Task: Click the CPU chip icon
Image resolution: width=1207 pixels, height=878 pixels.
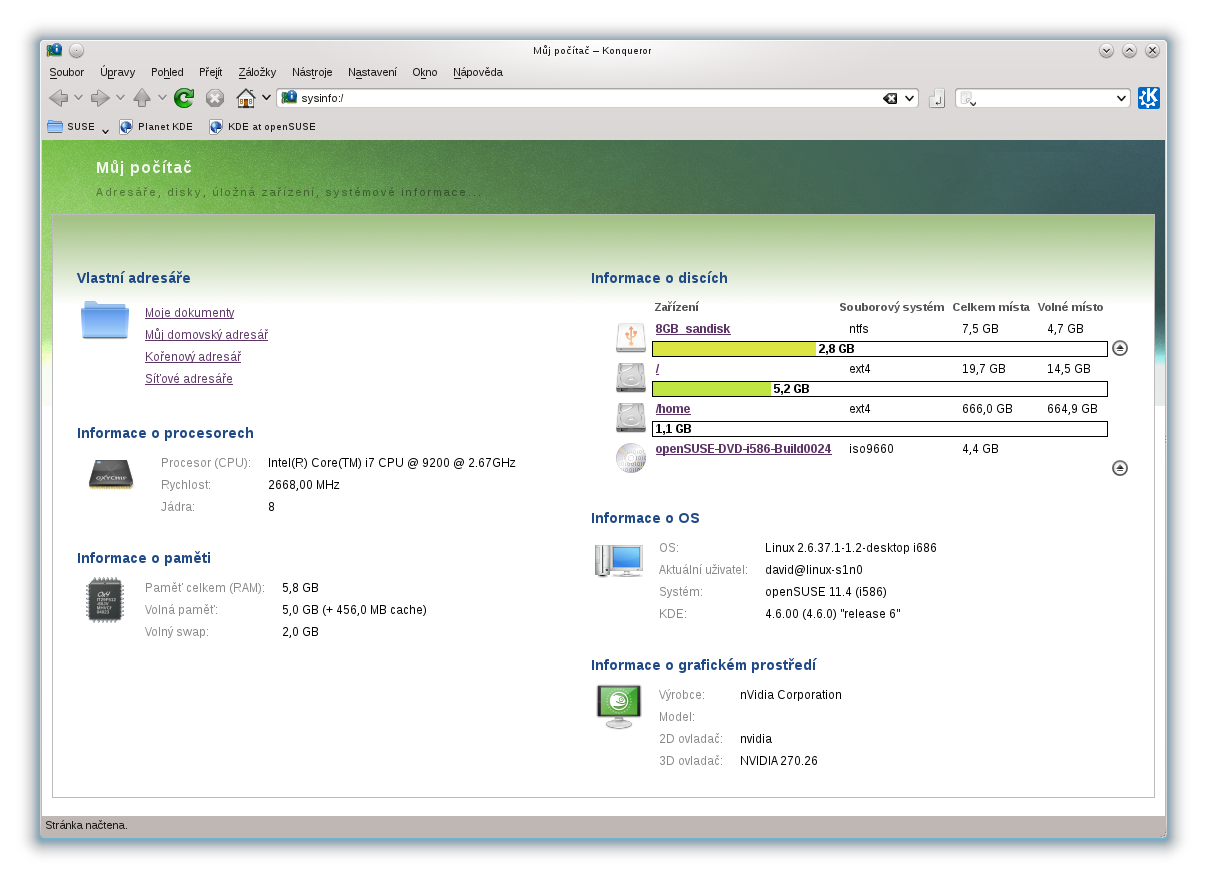Action: coord(111,474)
